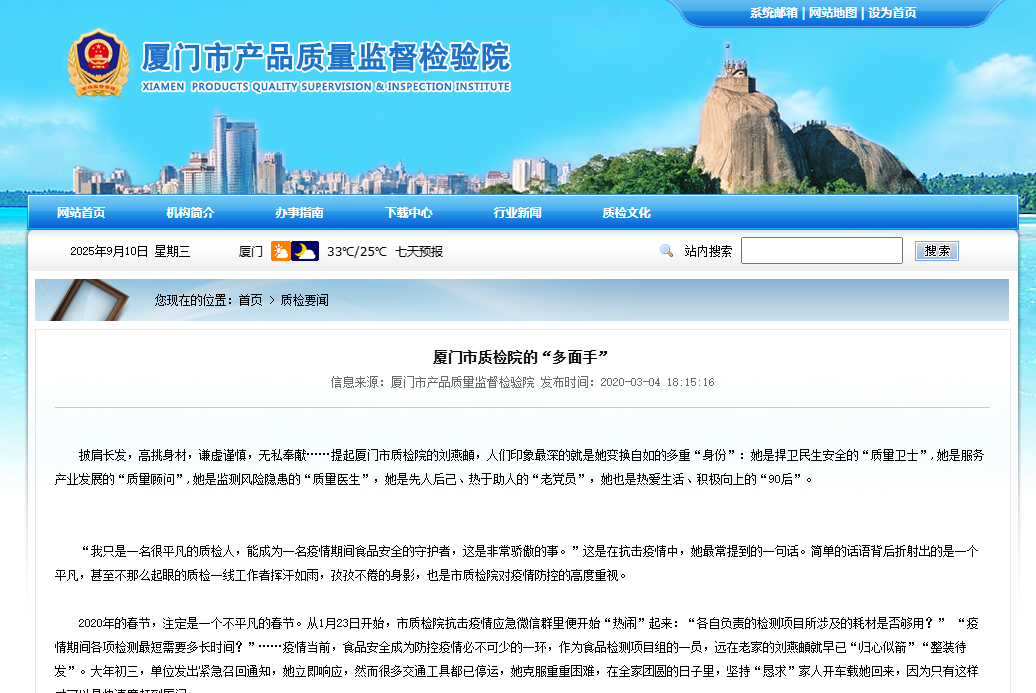Click the 首页 breadcrumb link

[250, 300]
